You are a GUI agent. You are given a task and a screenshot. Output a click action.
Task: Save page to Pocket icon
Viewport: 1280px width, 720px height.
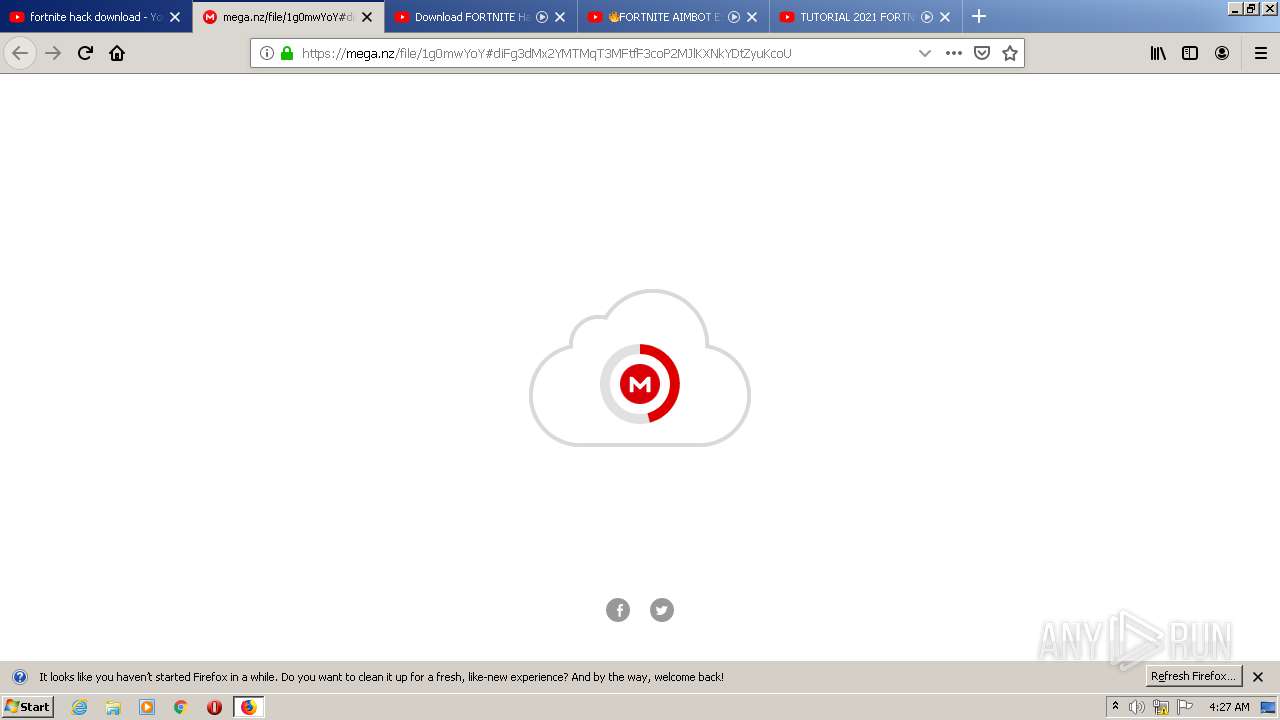coord(982,53)
